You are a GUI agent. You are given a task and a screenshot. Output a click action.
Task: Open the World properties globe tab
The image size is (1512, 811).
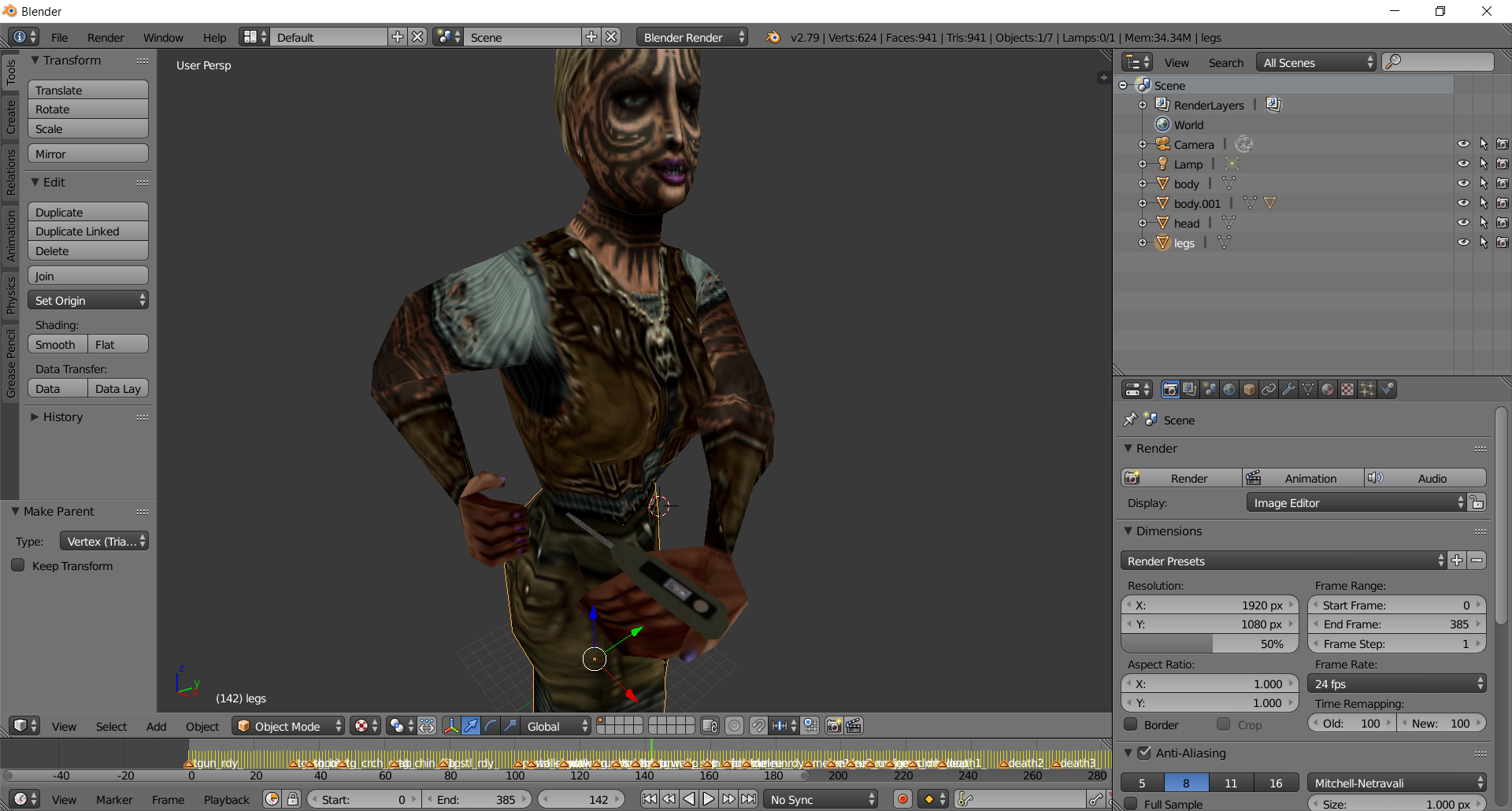click(1229, 390)
